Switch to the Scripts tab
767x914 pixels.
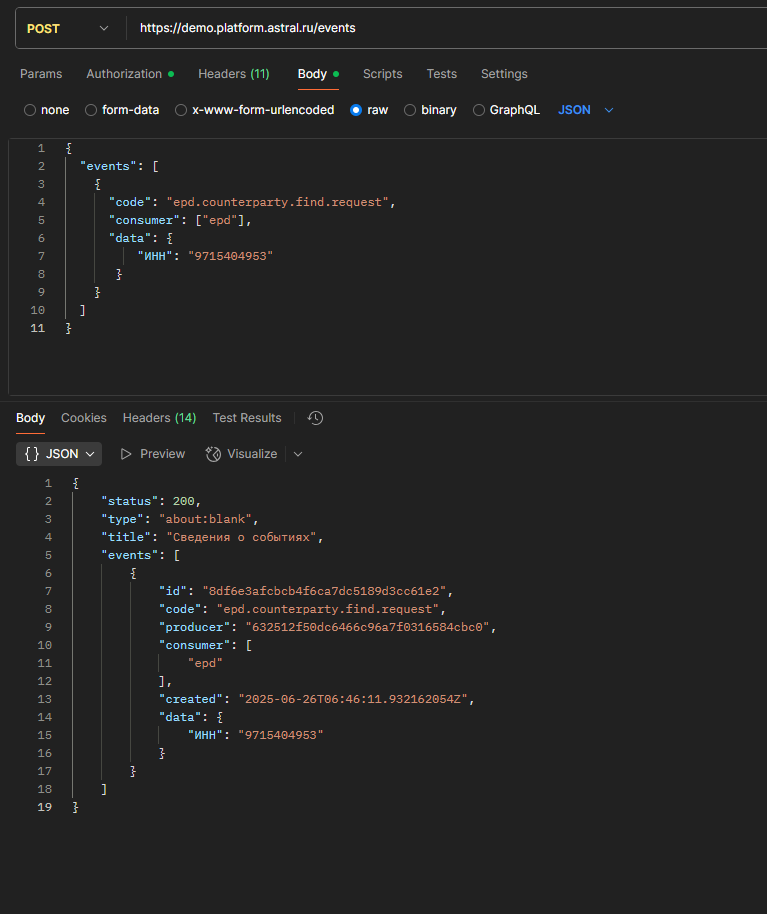point(382,74)
